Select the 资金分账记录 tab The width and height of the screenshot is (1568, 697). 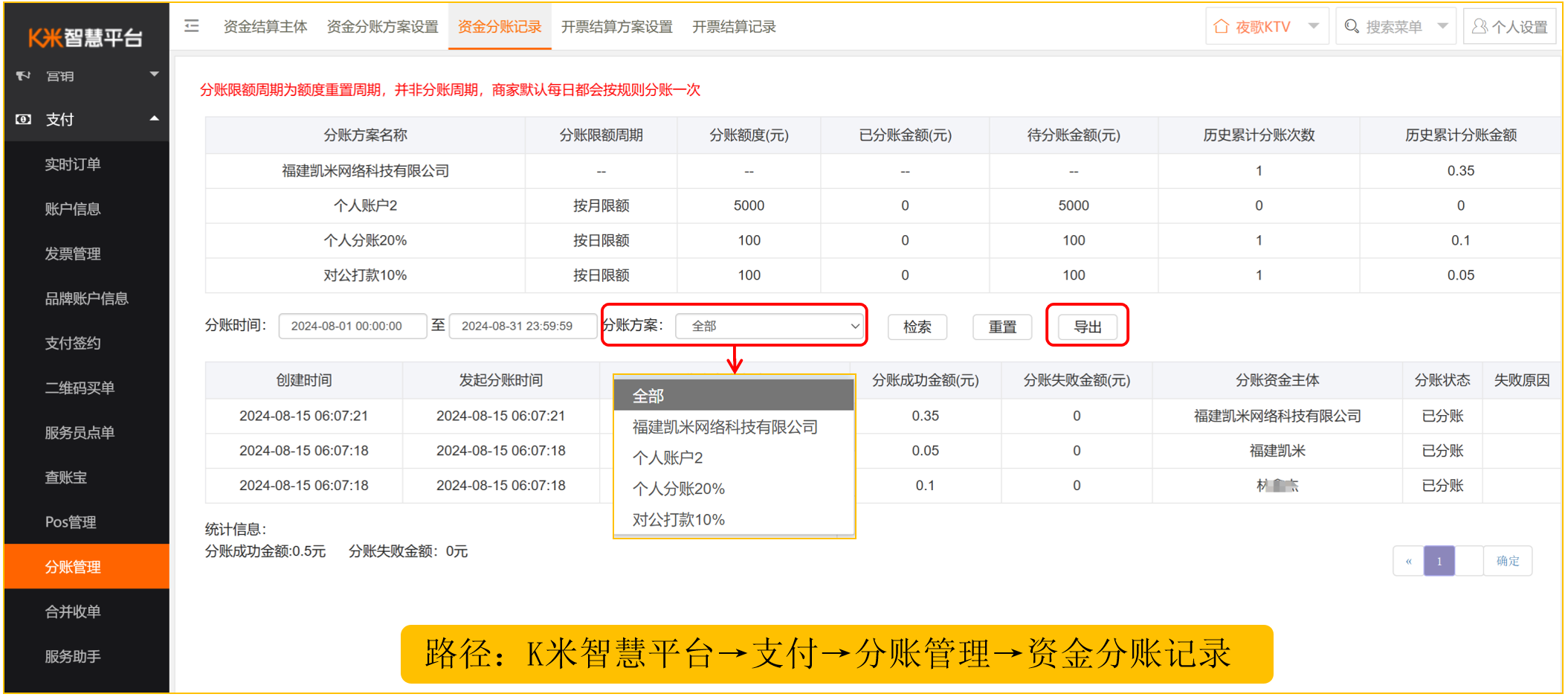(500, 27)
